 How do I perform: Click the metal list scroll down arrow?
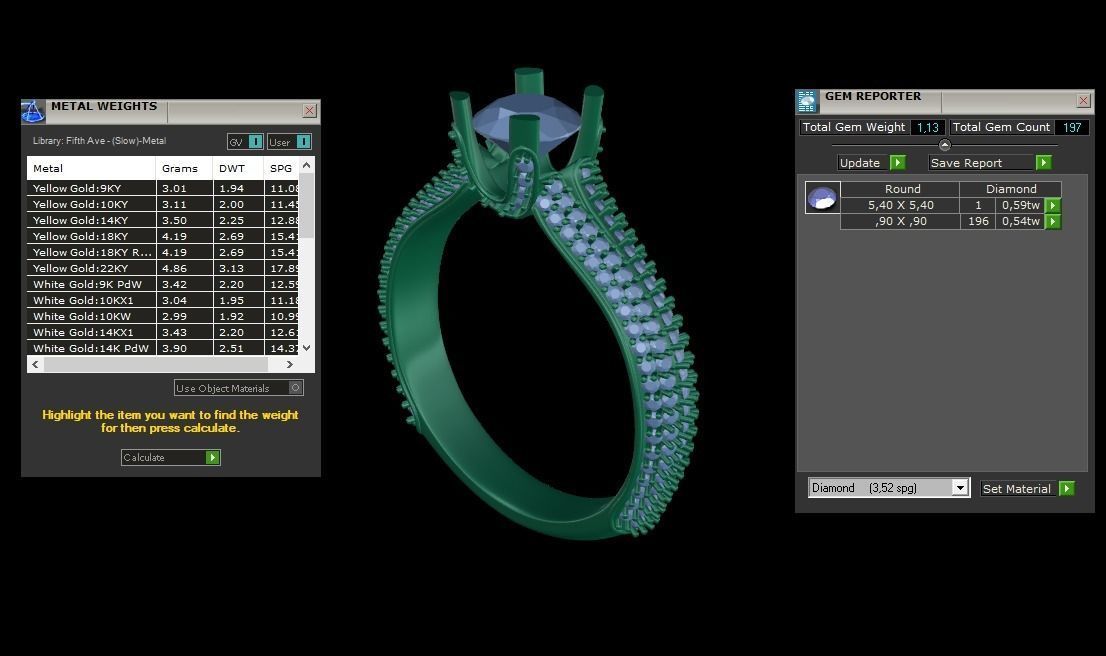pyautogui.click(x=306, y=348)
